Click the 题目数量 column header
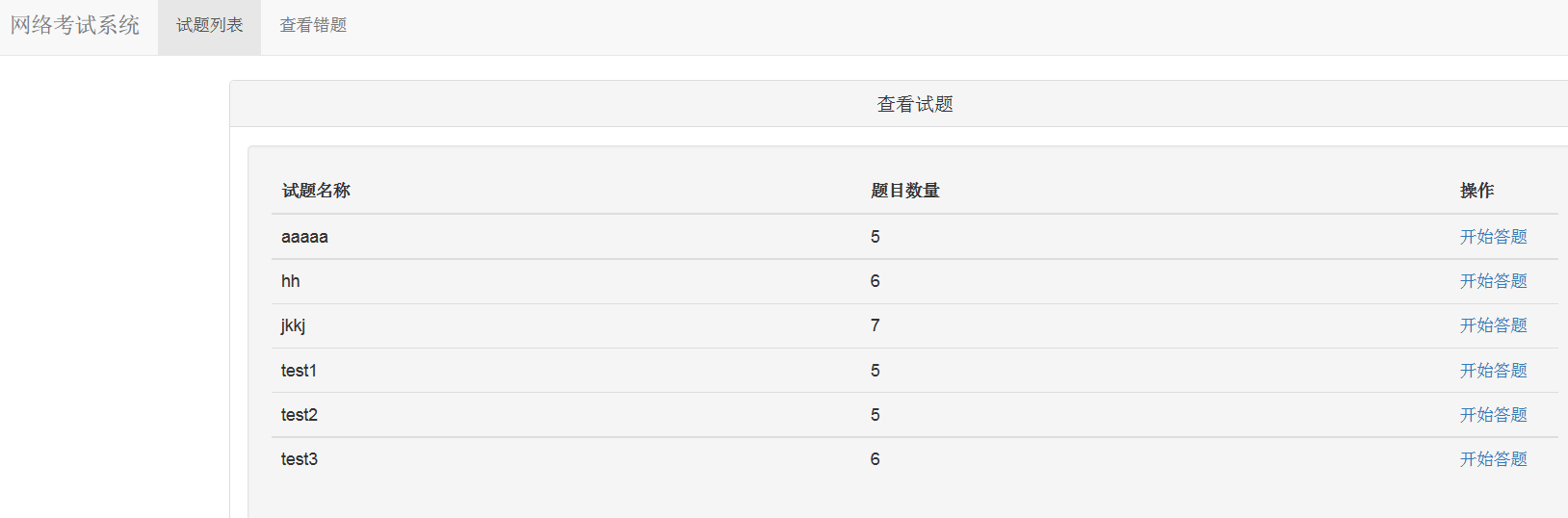 (x=905, y=191)
